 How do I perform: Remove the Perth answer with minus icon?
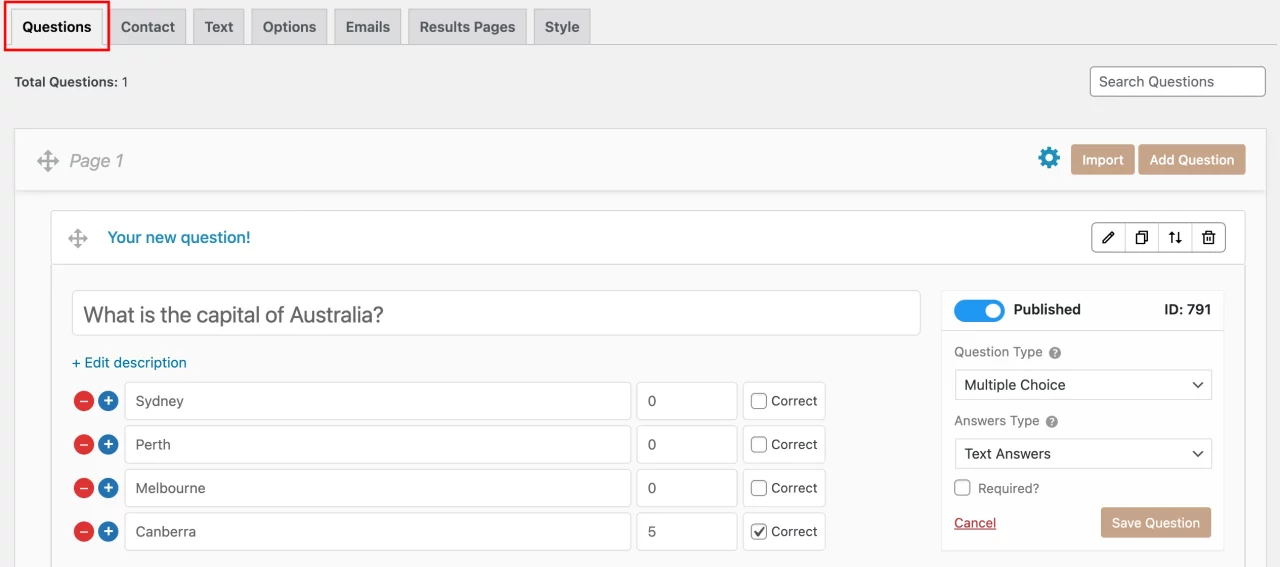click(84, 445)
